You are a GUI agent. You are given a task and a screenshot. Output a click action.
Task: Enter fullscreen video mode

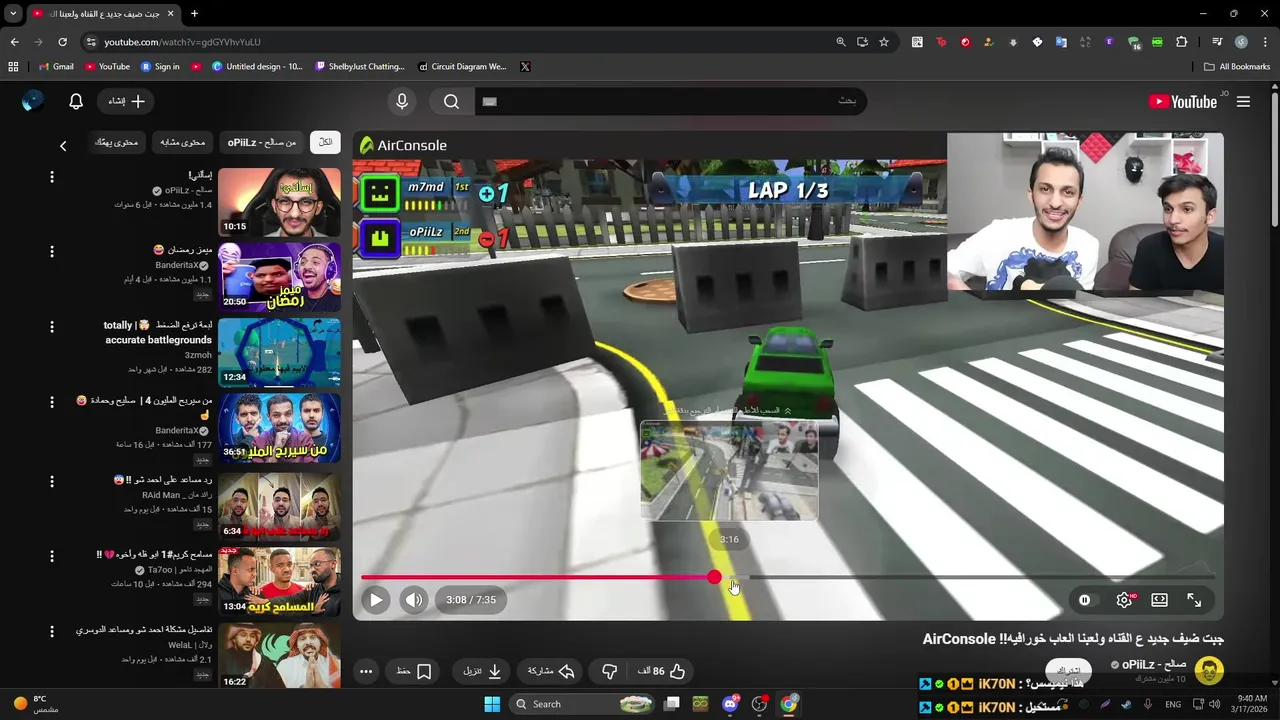tap(1194, 600)
